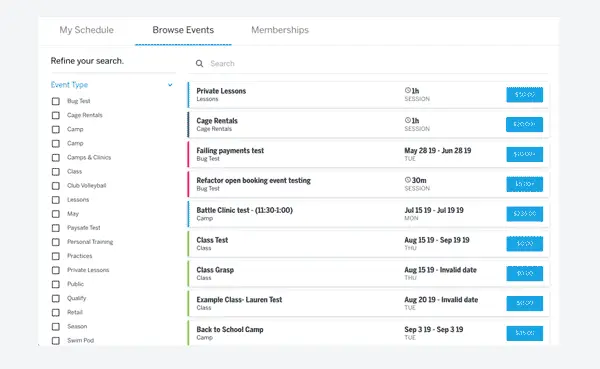This screenshot has width=600, height=369.
Task: Toggle the May event type checkbox
Action: pyautogui.click(x=56, y=214)
